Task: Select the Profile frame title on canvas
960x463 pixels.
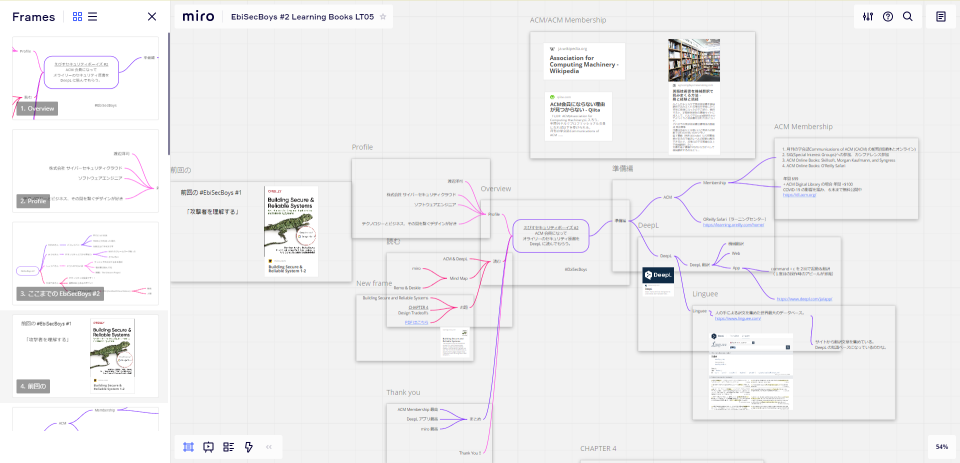Action: pyautogui.click(x=362, y=147)
